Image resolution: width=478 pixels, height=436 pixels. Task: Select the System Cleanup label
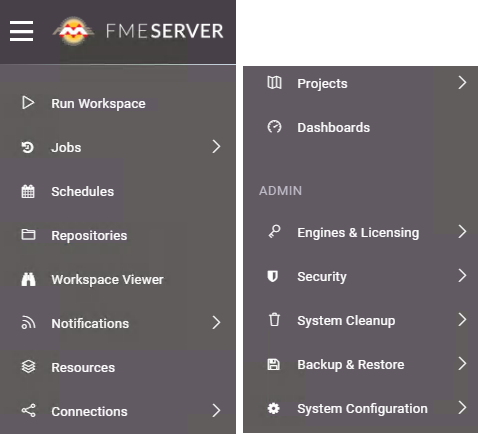tap(346, 321)
